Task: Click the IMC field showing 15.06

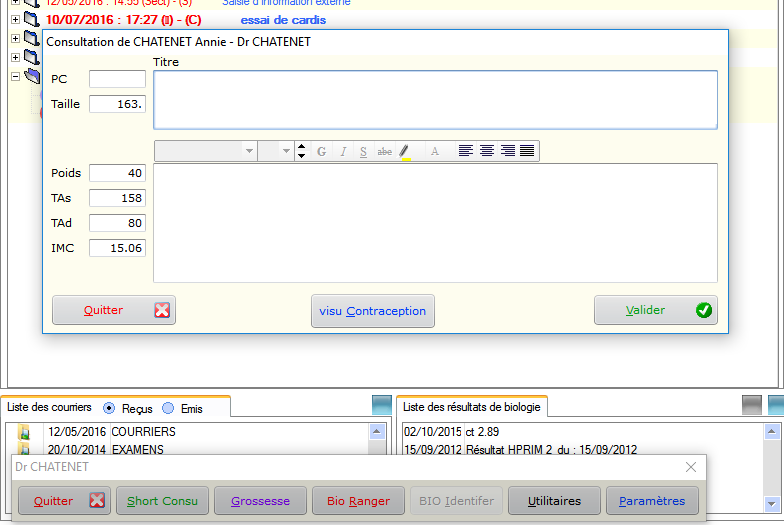Action: (x=118, y=248)
